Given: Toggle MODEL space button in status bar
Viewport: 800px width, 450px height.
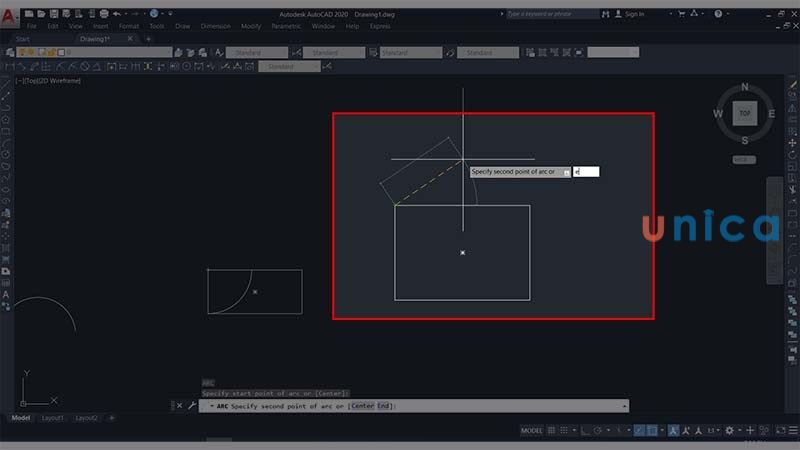Looking at the screenshot, I should tap(532, 430).
